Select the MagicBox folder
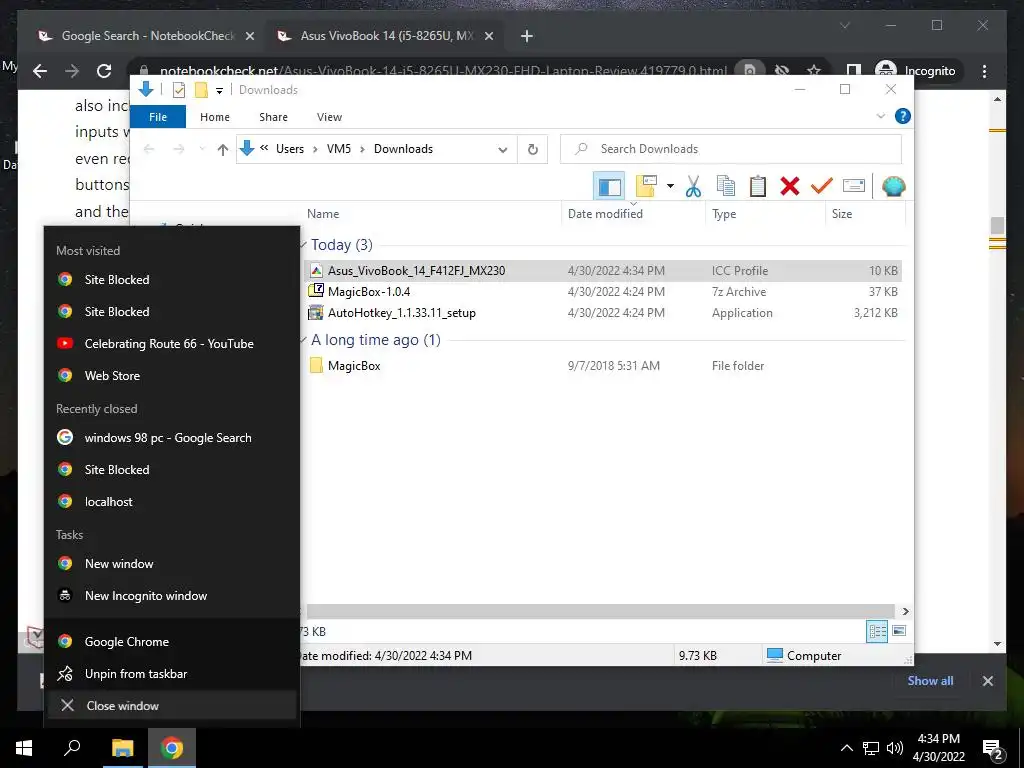 pyautogui.click(x=603, y=366)
